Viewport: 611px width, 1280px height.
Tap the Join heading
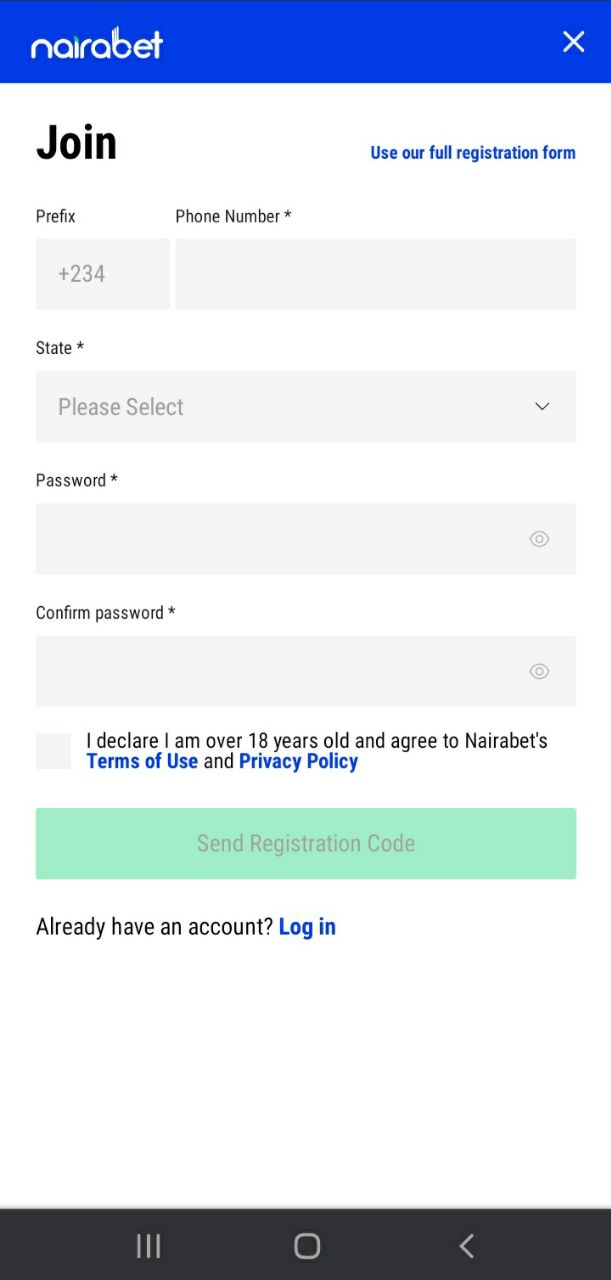pos(76,143)
